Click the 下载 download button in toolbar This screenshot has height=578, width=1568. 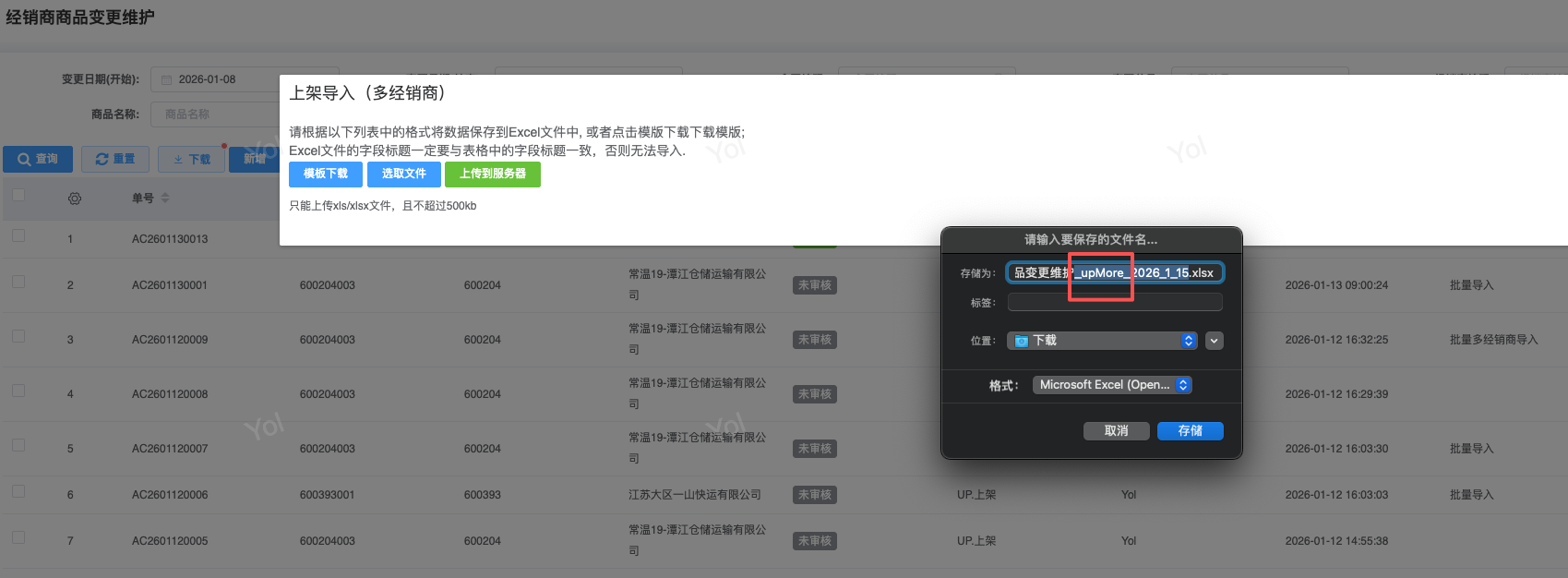click(x=192, y=159)
